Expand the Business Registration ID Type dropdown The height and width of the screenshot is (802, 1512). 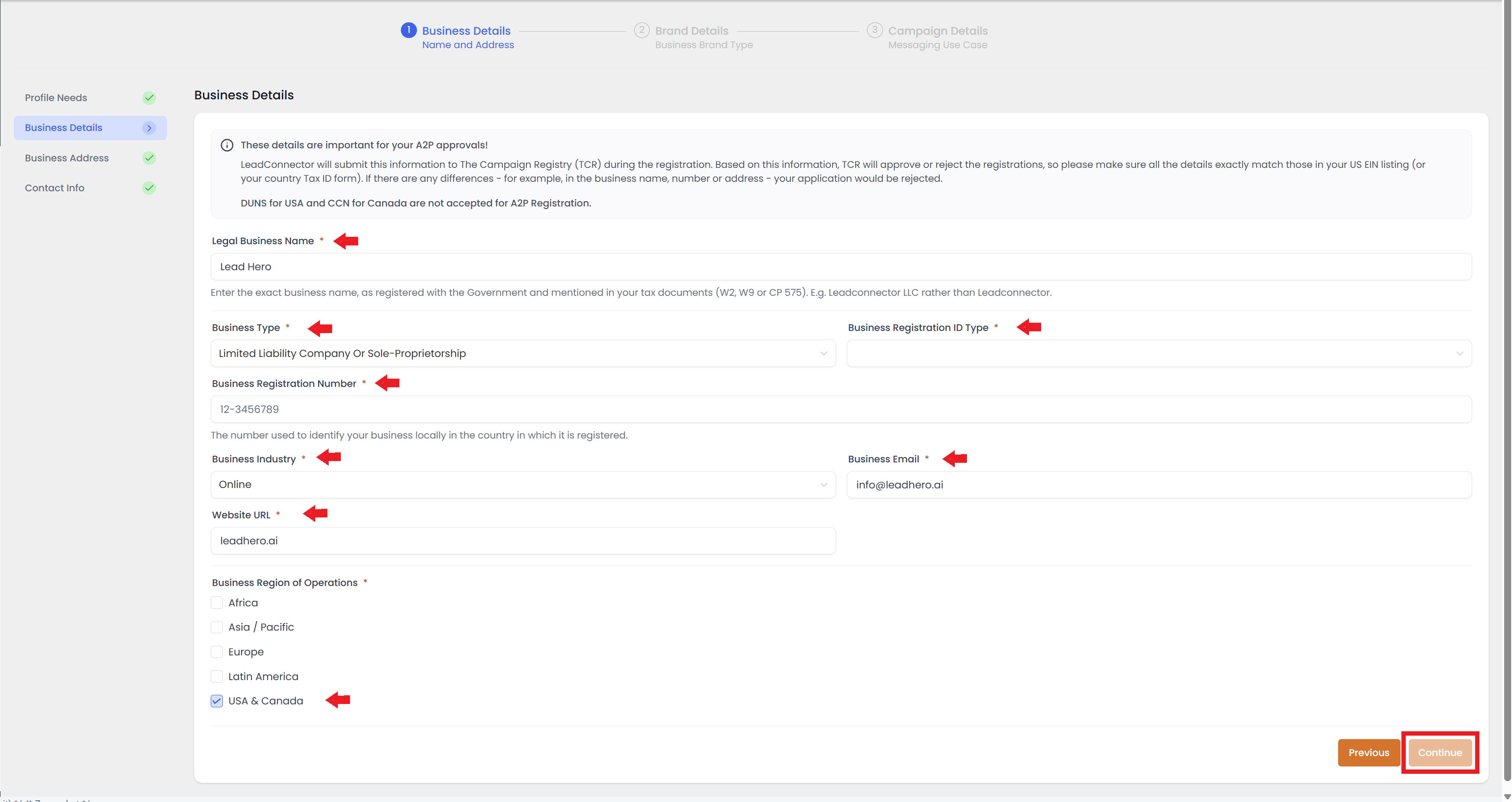pyautogui.click(x=1159, y=354)
